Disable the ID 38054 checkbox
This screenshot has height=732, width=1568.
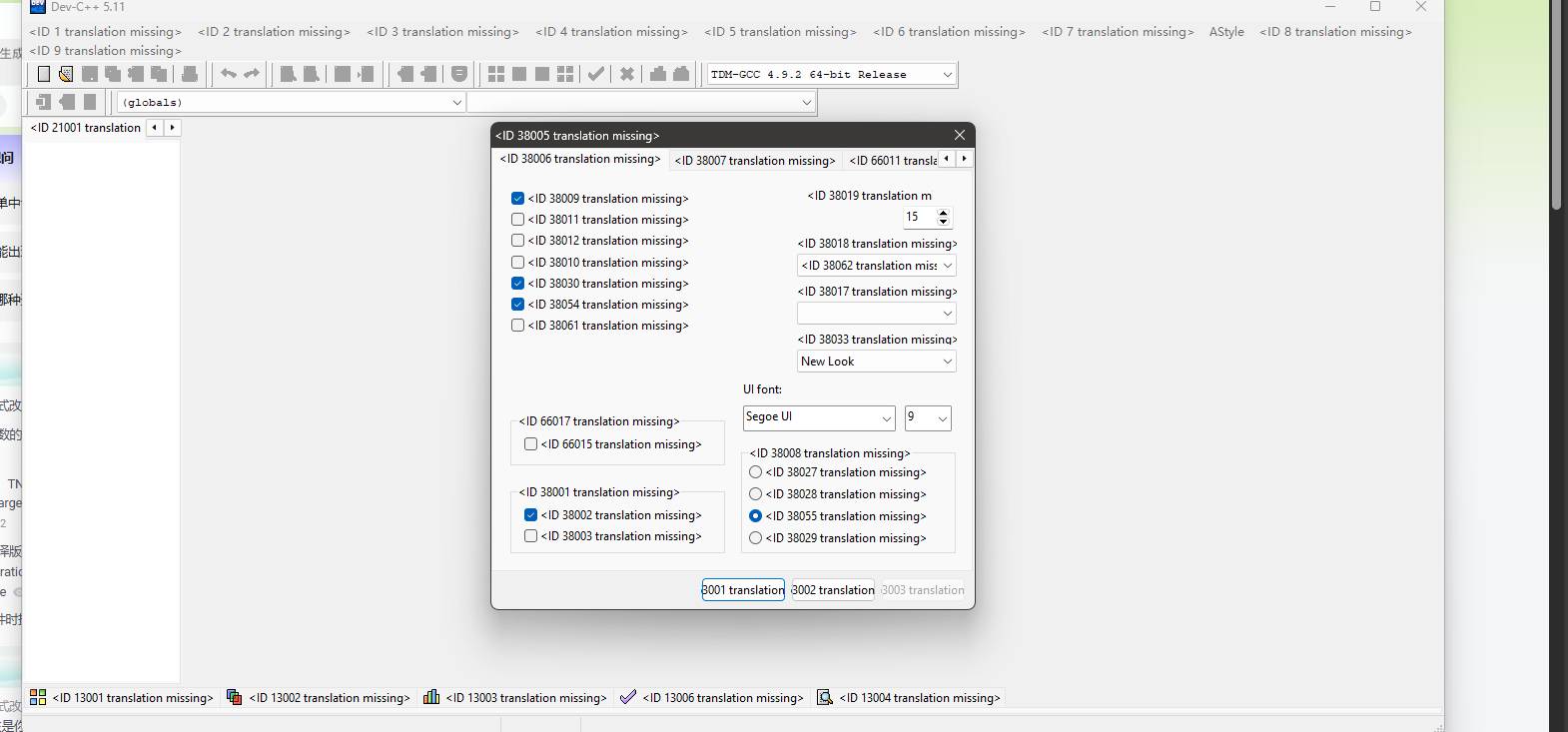[517, 305]
